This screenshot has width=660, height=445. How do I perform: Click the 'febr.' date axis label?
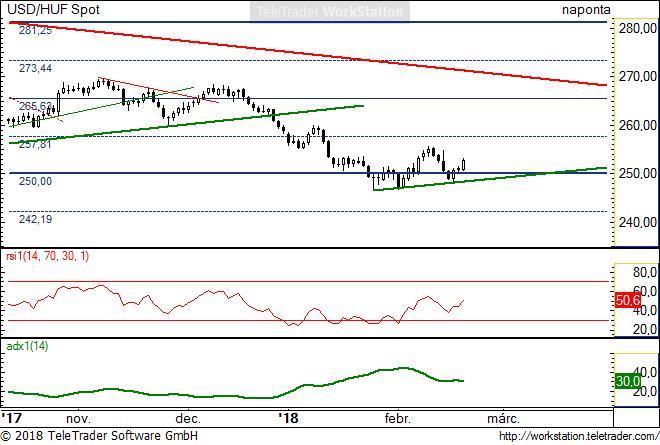[x=397, y=418]
